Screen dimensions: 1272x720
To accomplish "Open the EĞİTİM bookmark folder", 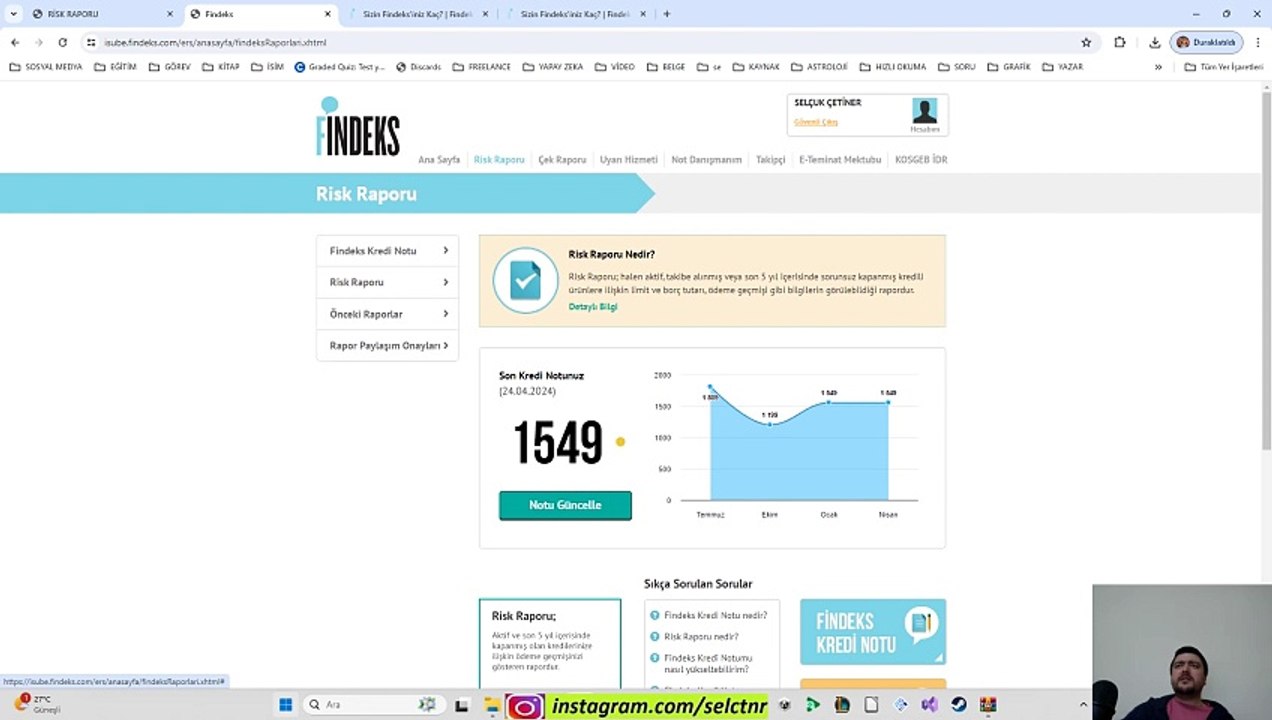I will tap(115, 67).
